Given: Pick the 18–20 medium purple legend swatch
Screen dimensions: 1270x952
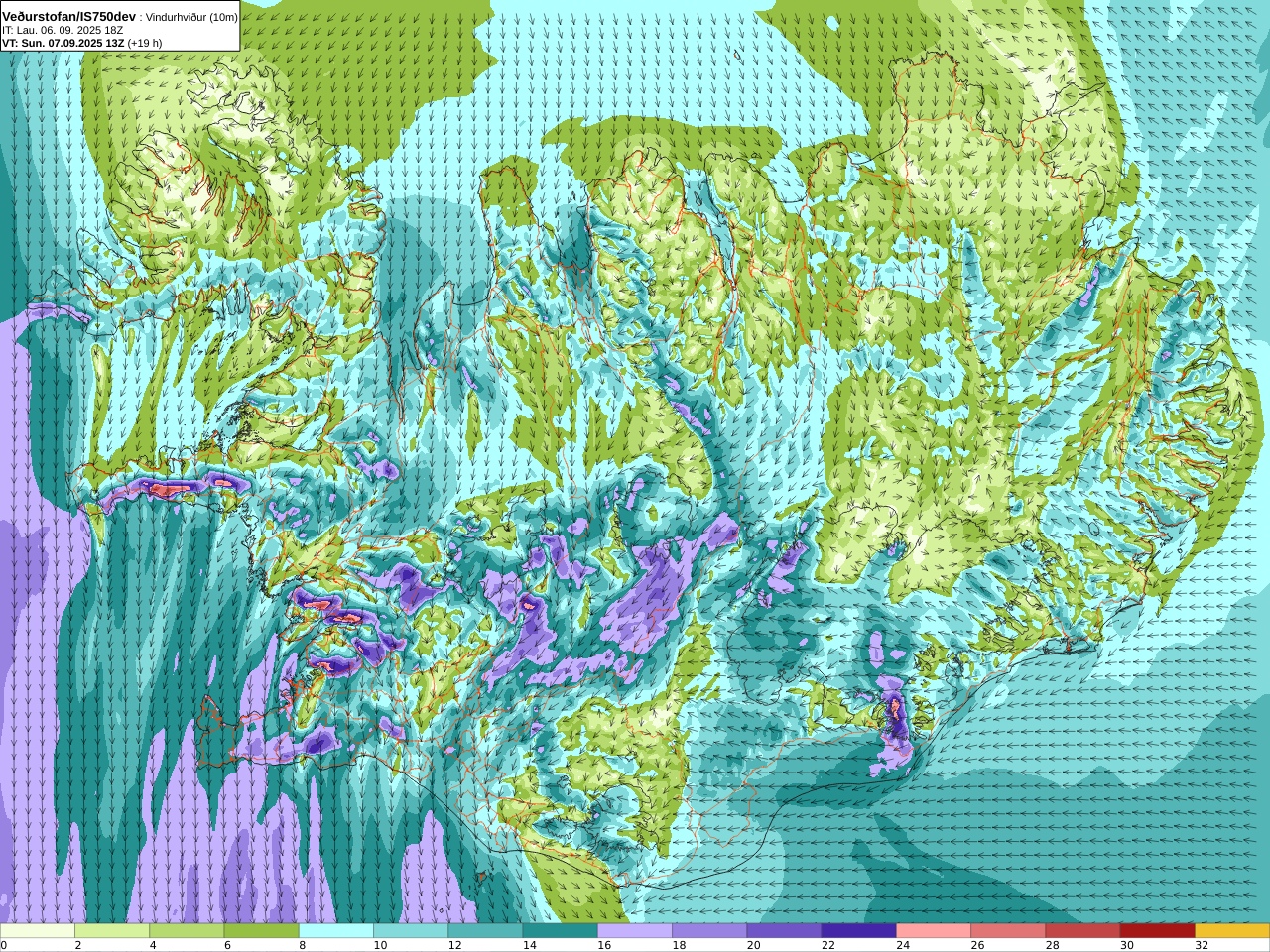Looking at the screenshot, I should 709,931.
